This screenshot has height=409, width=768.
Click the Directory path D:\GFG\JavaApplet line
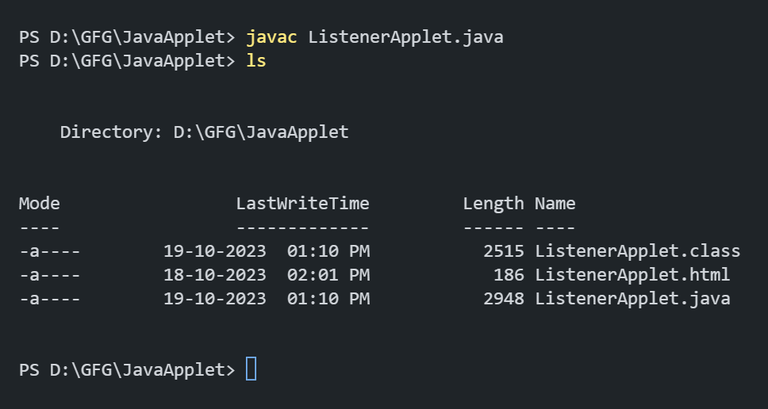click(x=204, y=132)
